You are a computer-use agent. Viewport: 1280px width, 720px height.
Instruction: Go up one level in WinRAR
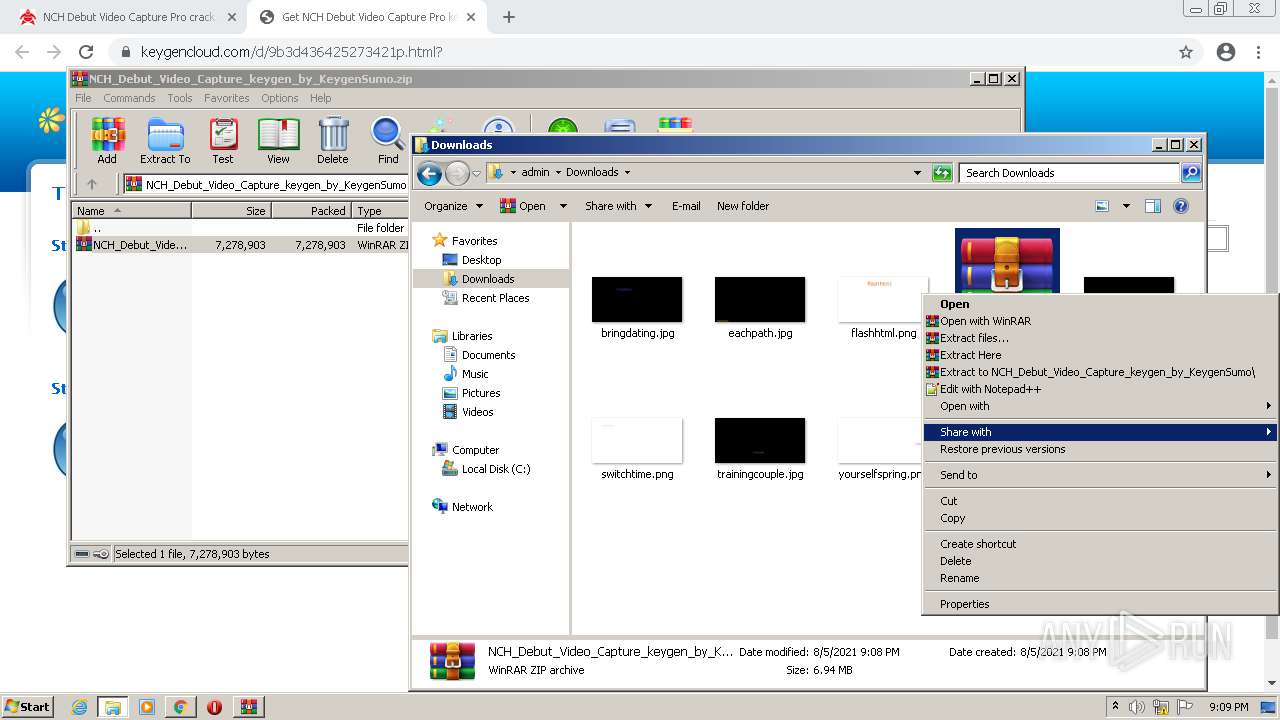coord(92,184)
